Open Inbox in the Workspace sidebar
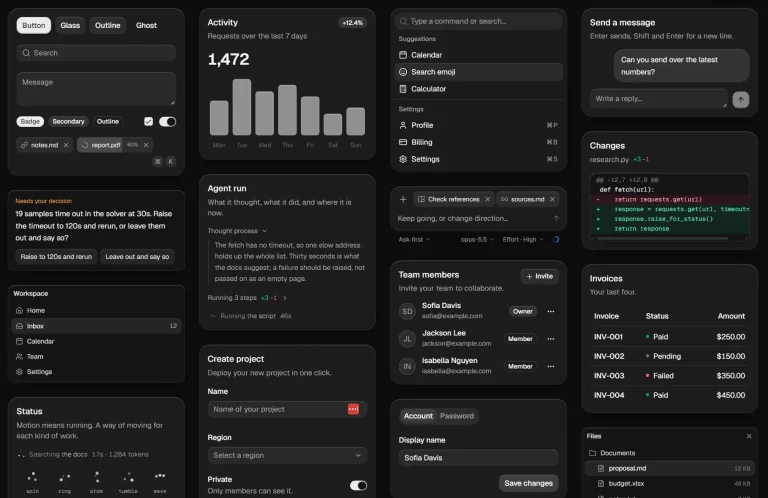 [x=96, y=326]
